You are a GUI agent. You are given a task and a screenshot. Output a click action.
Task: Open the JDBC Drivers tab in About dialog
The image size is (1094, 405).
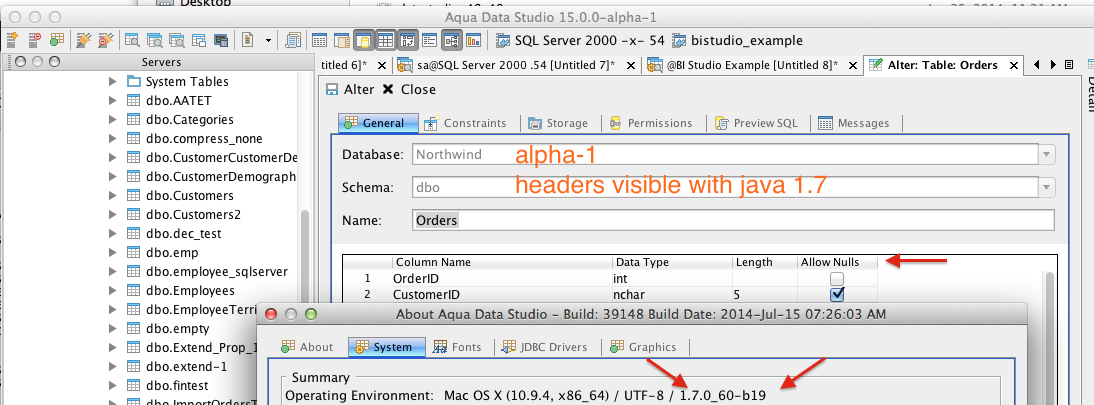(x=546, y=346)
